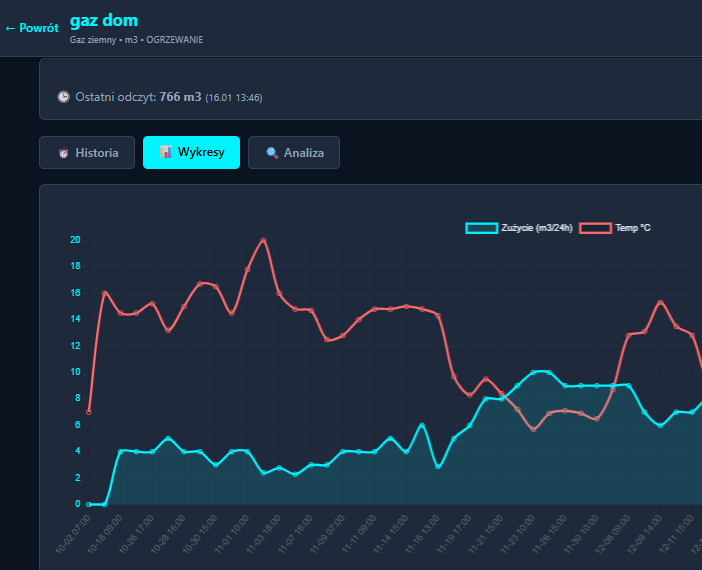Click the clock icon beside Ostatni odczyt
Viewport: 702px width, 570px height.
[x=64, y=97]
